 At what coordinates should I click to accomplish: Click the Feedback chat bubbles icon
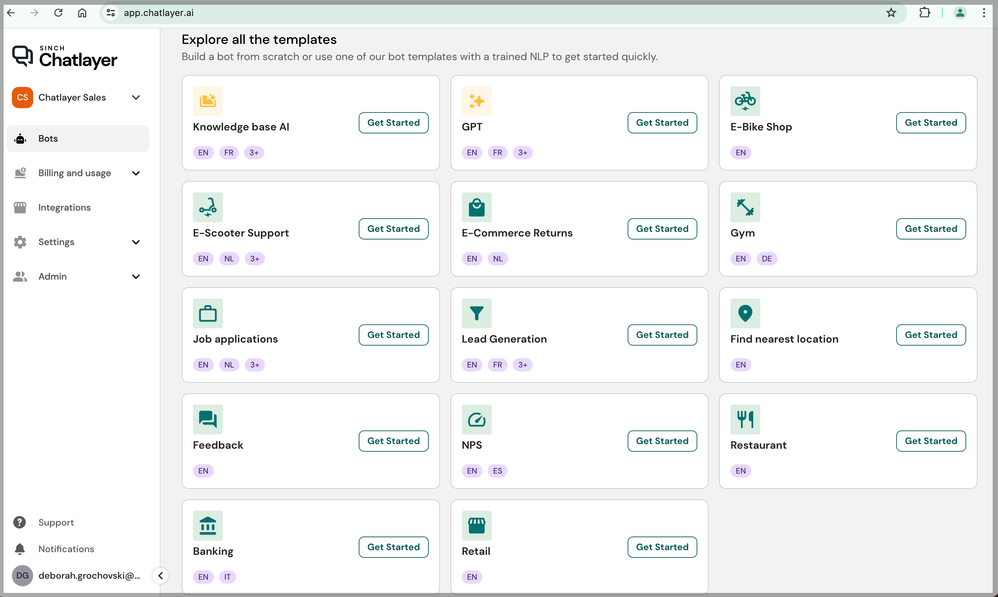point(207,419)
